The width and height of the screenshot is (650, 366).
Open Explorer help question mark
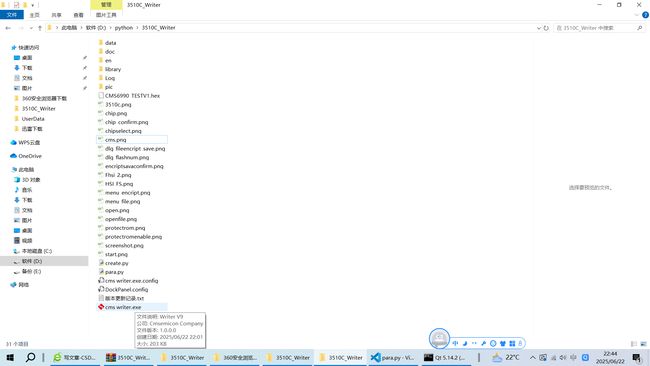pyautogui.click(x=645, y=15)
